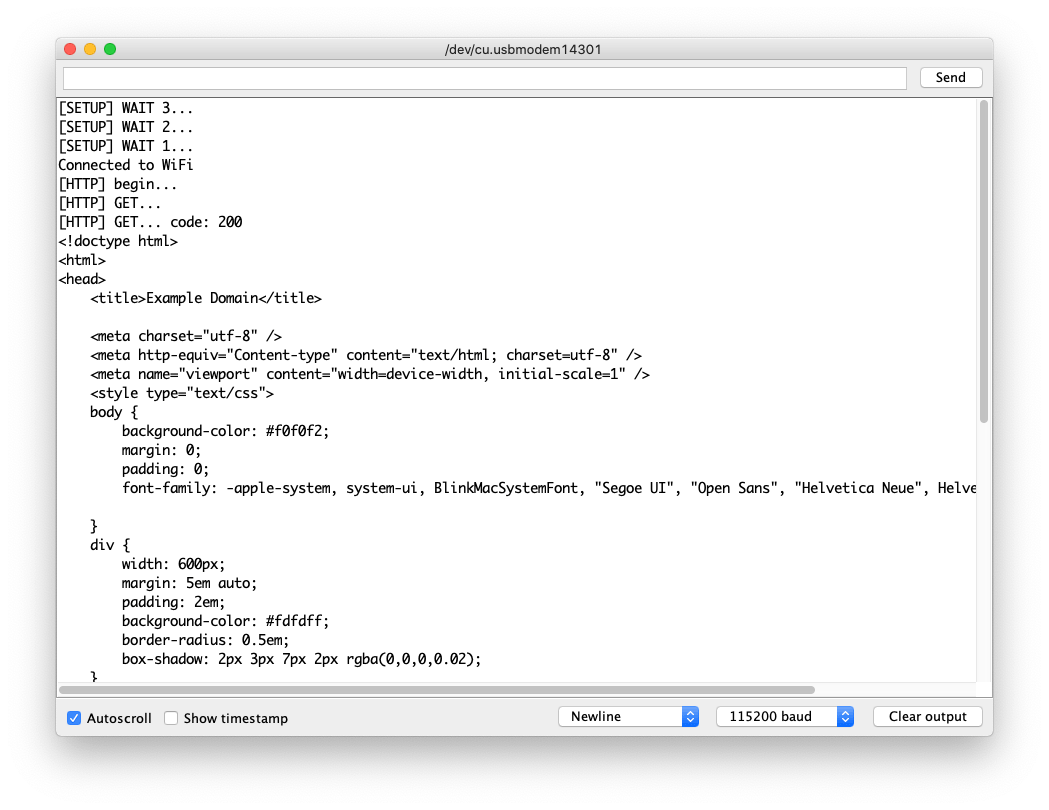The image size is (1049, 810).
Task: Click the "background-color: #fdfdff;" line
Action: 225,621
